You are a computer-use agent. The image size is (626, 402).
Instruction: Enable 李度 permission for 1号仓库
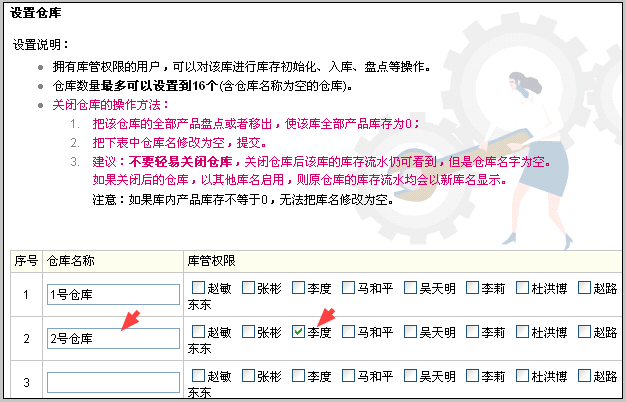(299, 289)
